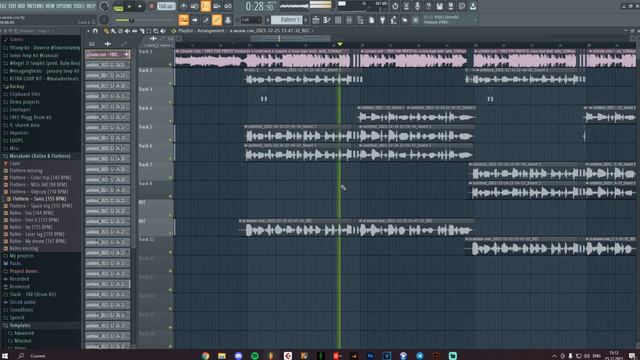Render the project as audio file
The width and height of the screenshot is (640, 360).
(451, 6)
